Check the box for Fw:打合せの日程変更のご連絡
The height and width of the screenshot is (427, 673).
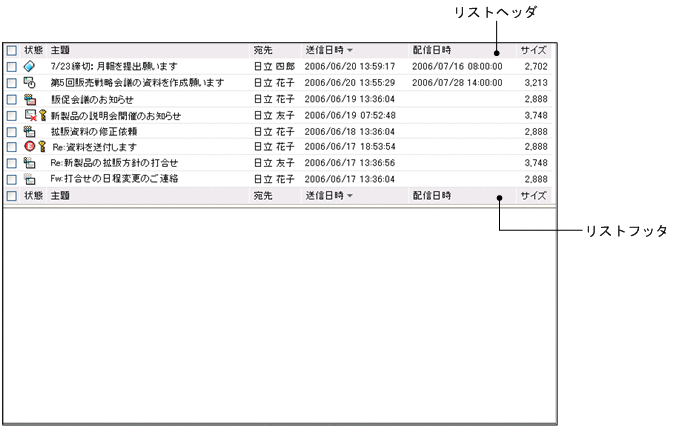point(12,179)
